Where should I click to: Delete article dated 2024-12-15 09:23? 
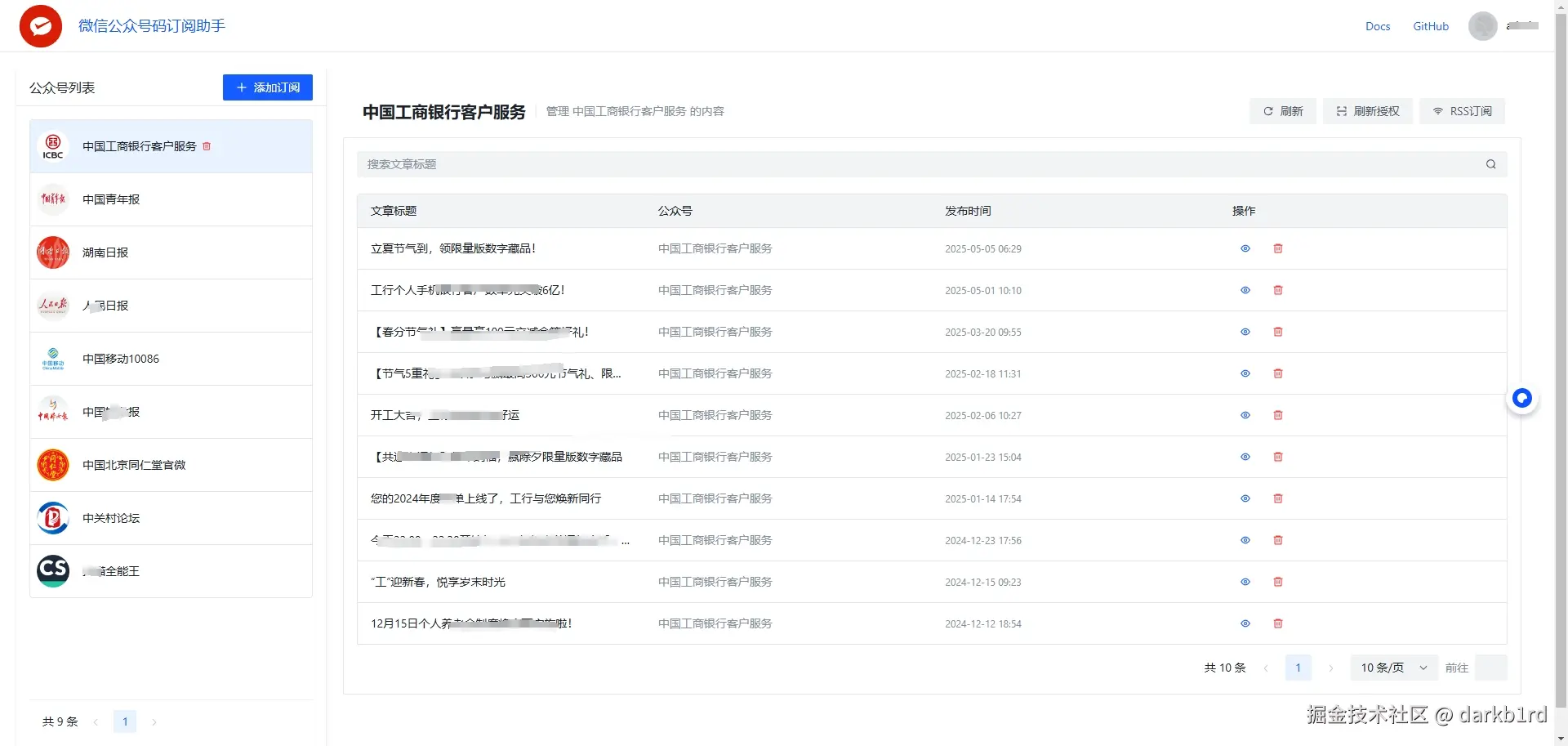[x=1278, y=582]
